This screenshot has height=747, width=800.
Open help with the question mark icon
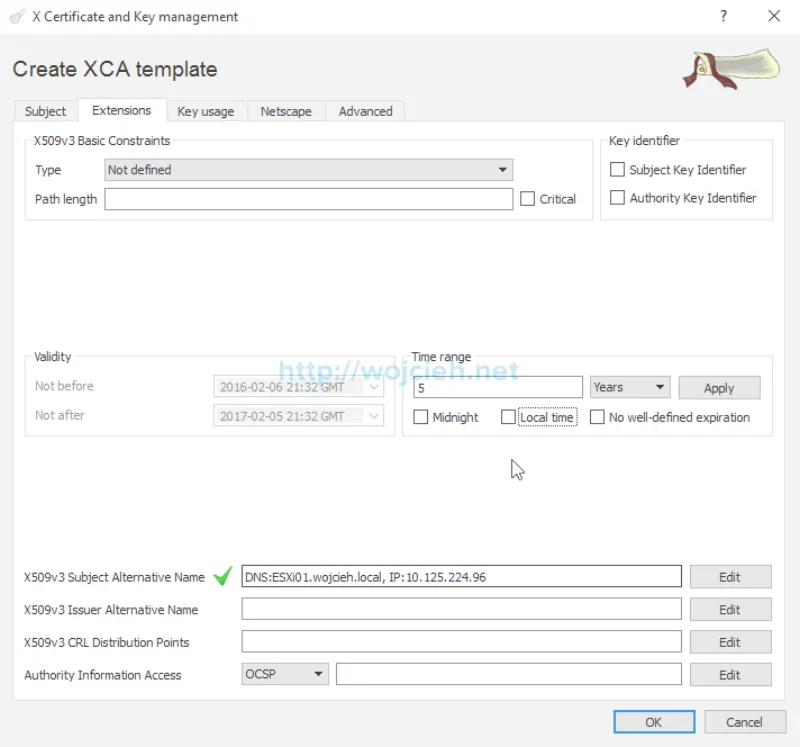pyautogui.click(x=723, y=16)
